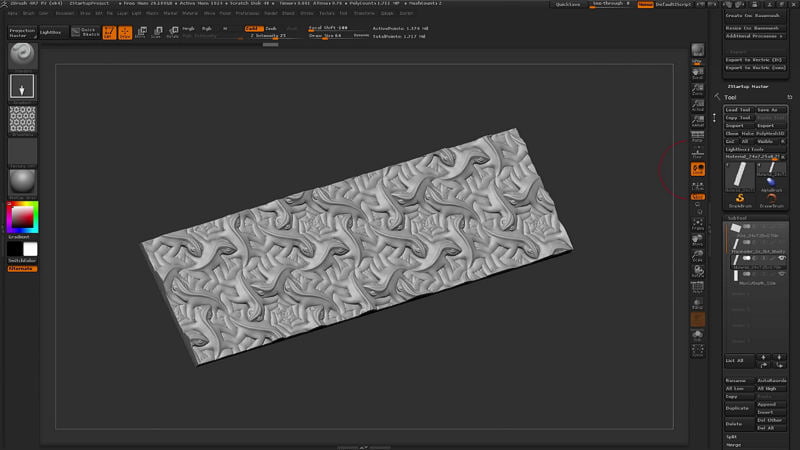This screenshot has width=800, height=450.
Task: Open the Alpha menu
Action: (12, 13)
